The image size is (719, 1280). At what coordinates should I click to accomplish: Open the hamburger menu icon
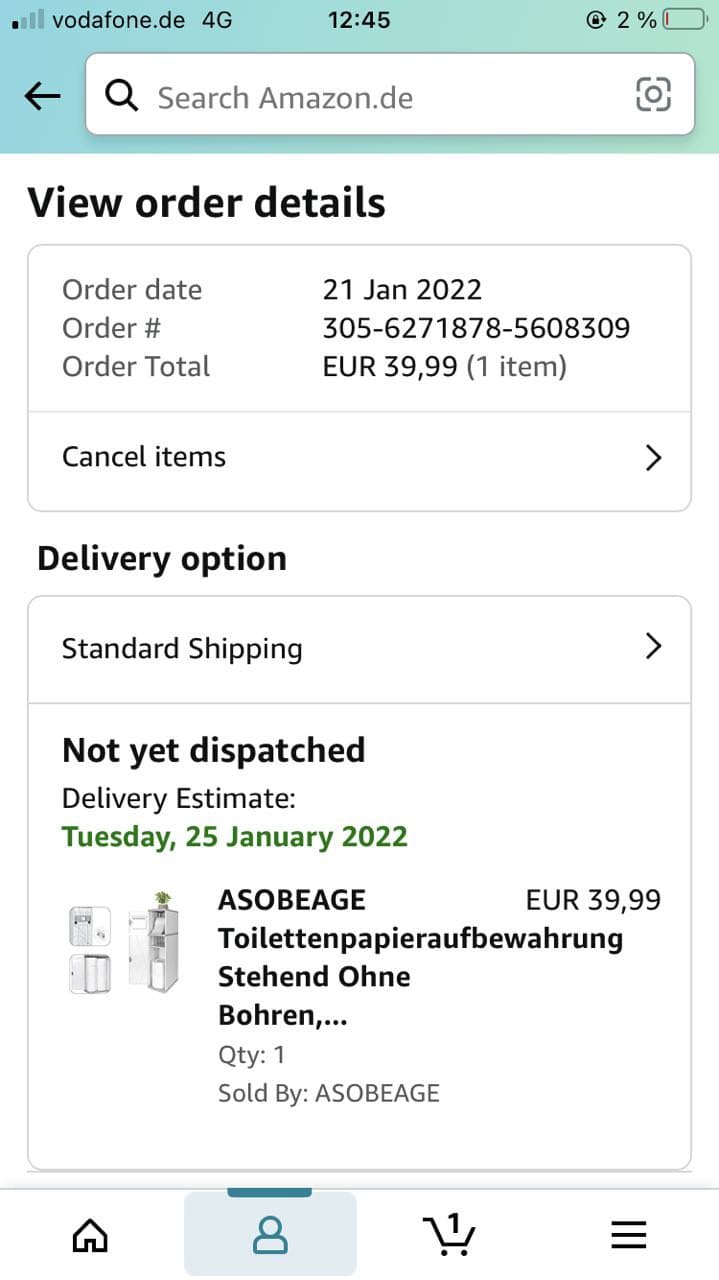(629, 1236)
